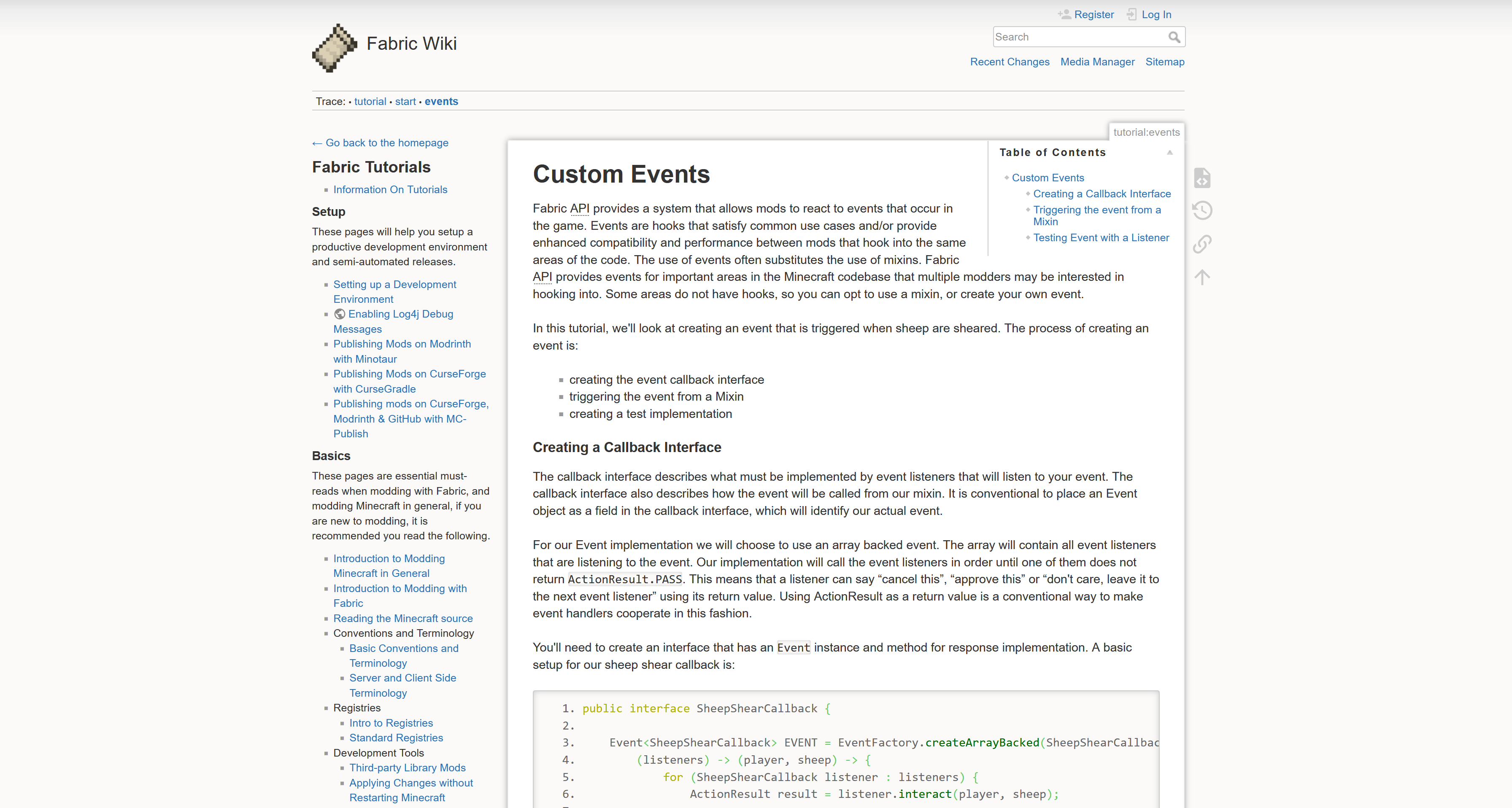Open Old revisions clock icon
This screenshot has width=1512, height=808.
[1202, 210]
